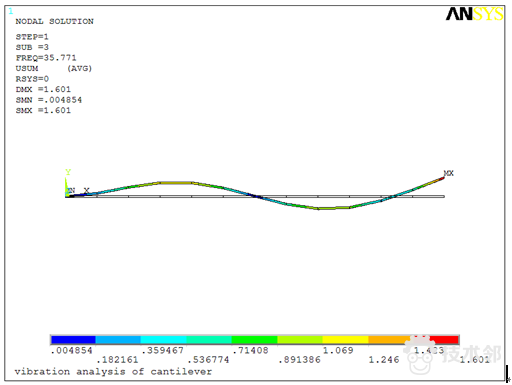Click the deformed beam's upper crest segment
The height and width of the screenshot is (385, 512).
tap(176, 183)
